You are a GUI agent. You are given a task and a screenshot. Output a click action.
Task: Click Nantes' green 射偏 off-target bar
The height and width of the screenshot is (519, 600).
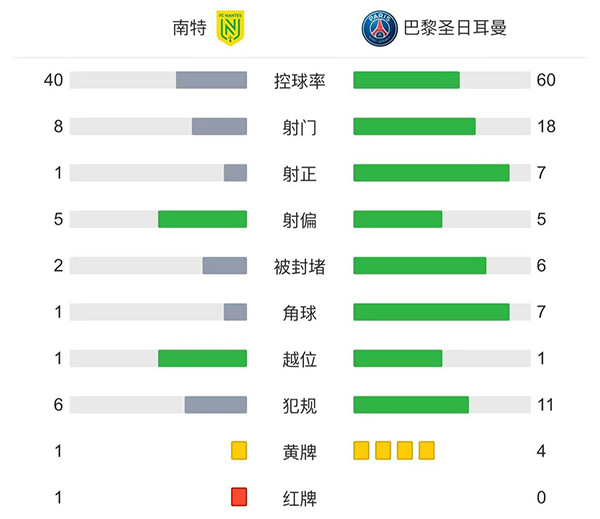point(202,219)
